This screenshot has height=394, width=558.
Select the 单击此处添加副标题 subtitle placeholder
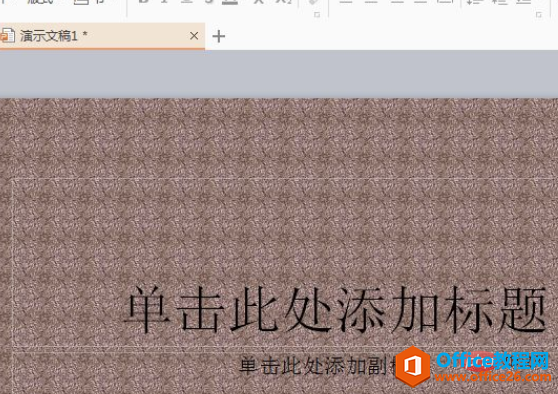coord(318,366)
